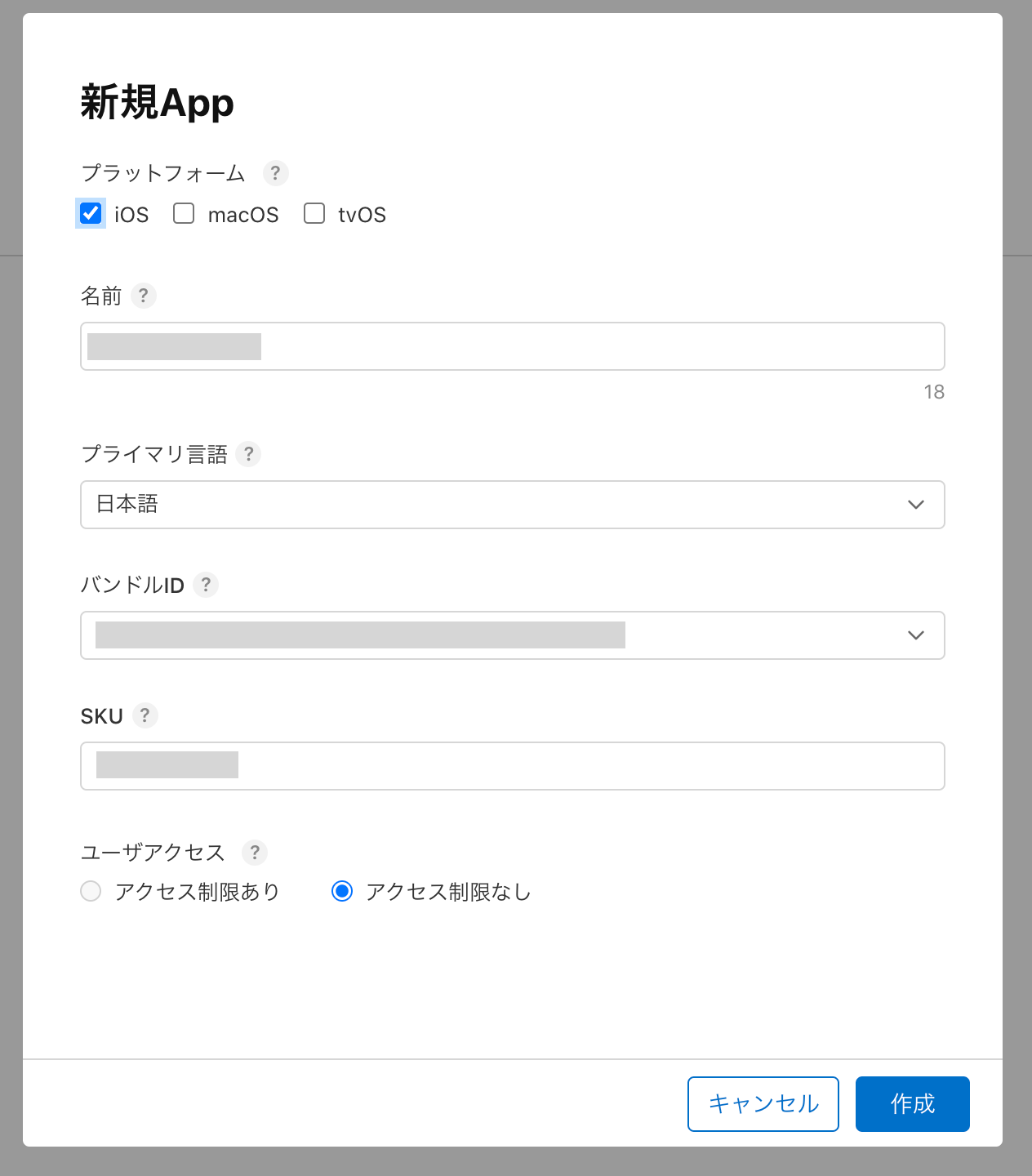Select the アクセス制限なし radio option
The height and width of the screenshot is (1176, 1032).
click(342, 891)
